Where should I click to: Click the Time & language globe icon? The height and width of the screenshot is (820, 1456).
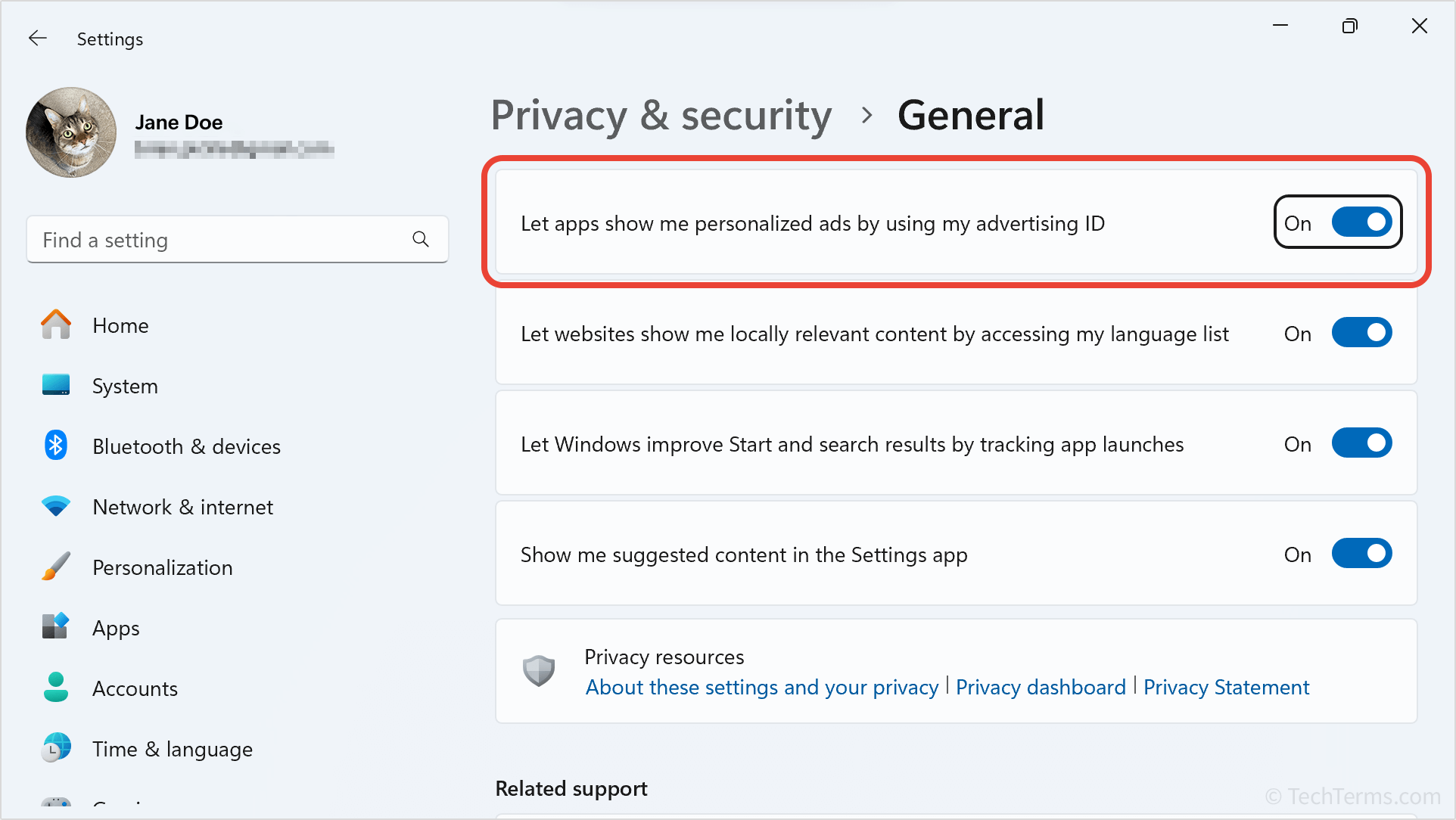point(56,748)
